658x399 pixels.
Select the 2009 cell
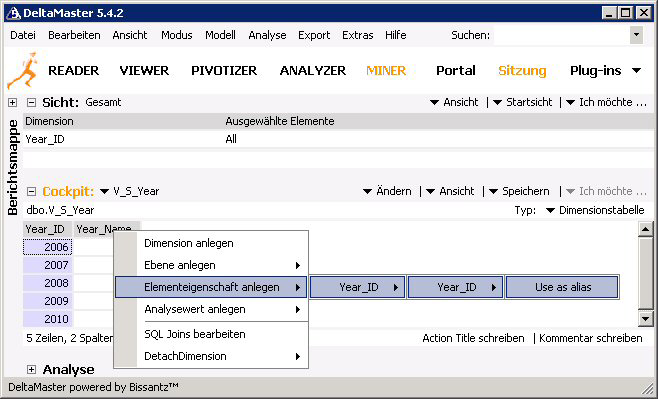tap(47, 301)
